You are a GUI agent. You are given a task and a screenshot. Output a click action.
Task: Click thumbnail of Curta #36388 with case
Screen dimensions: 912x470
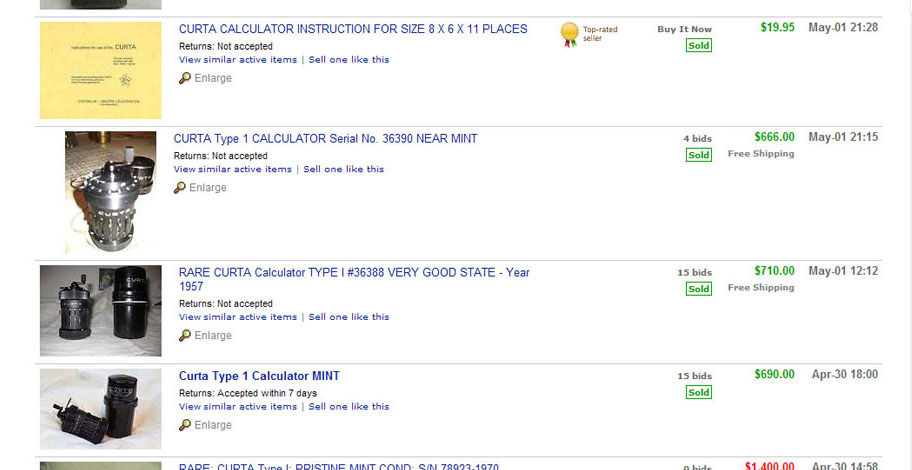point(100,311)
